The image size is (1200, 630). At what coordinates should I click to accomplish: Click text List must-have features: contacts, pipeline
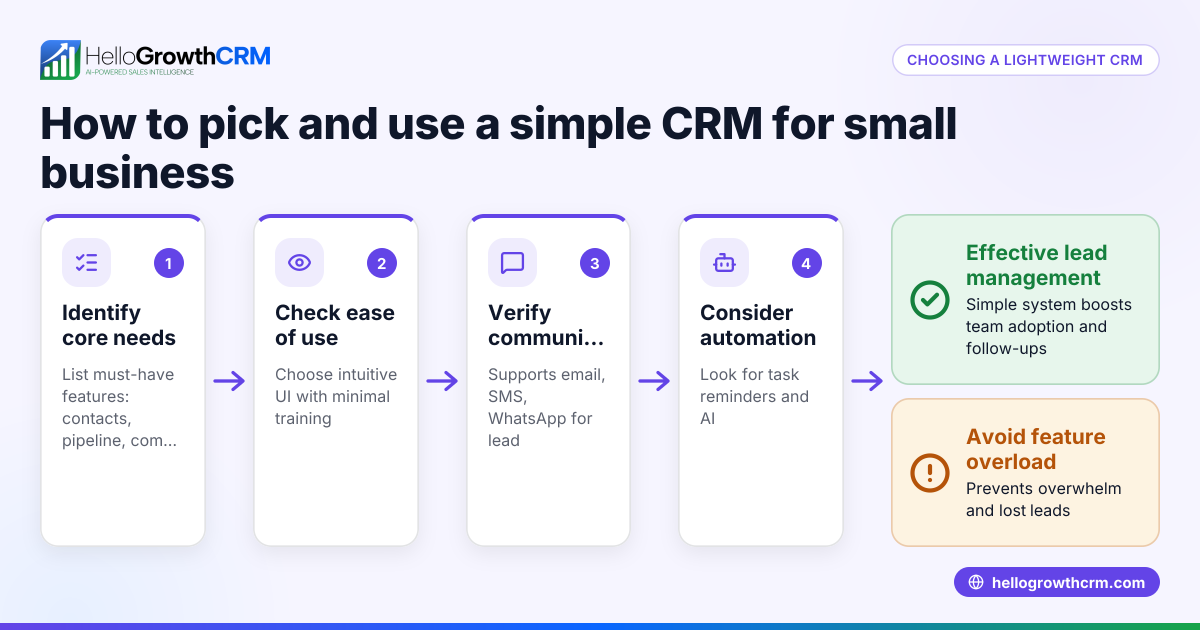coord(120,407)
